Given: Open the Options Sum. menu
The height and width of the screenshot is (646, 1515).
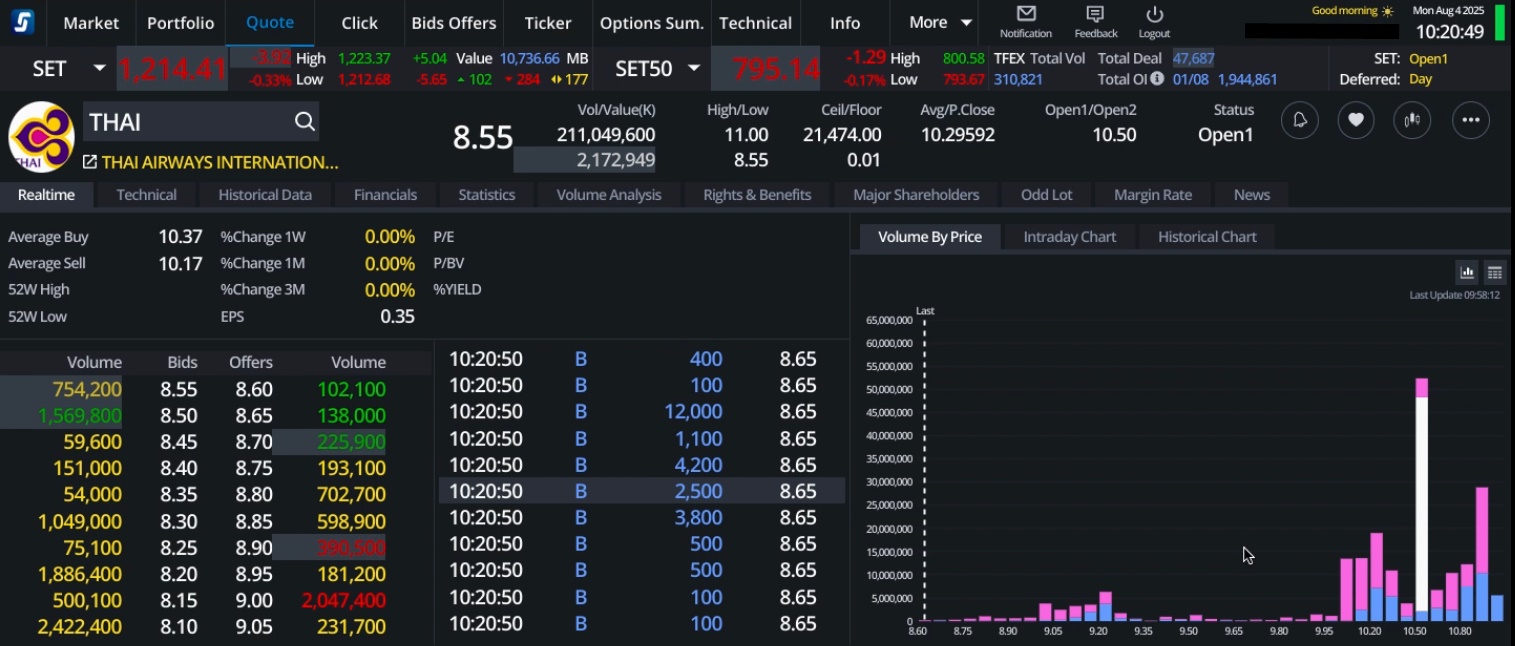Looking at the screenshot, I should tap(652, 22).
